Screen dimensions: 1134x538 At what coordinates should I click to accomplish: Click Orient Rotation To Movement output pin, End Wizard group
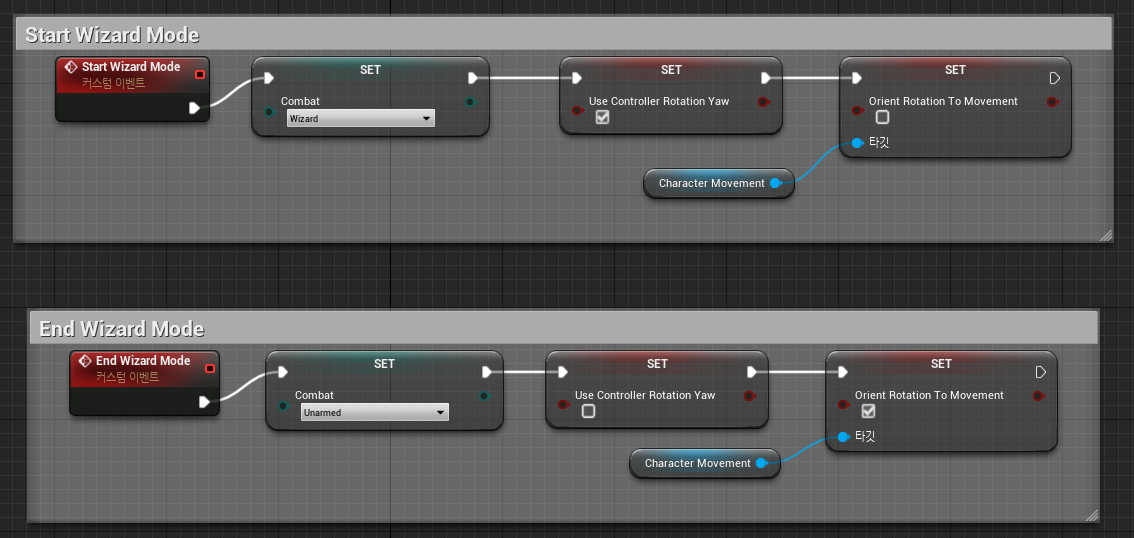pos(1039,396)
